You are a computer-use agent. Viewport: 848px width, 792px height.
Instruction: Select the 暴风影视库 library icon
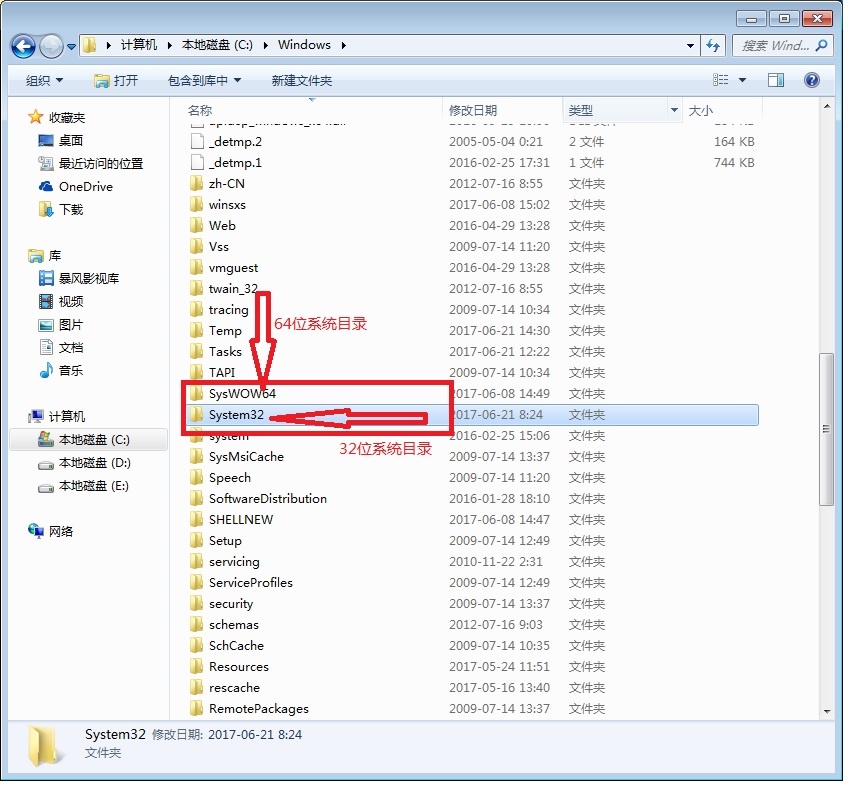pos(46,279)
